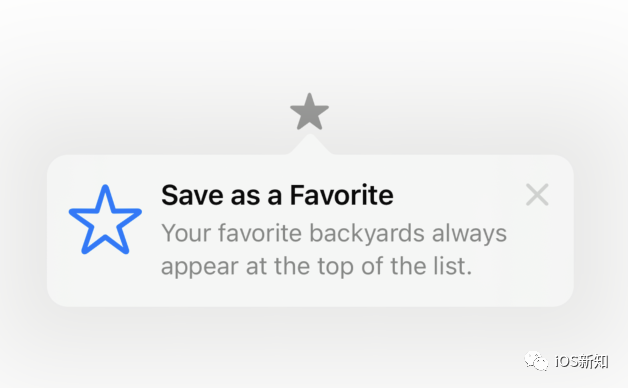Click the word "backyards" in the tip
Image resolution: width=628 pixels, height=388 pixels.
[x=367, y=234]
